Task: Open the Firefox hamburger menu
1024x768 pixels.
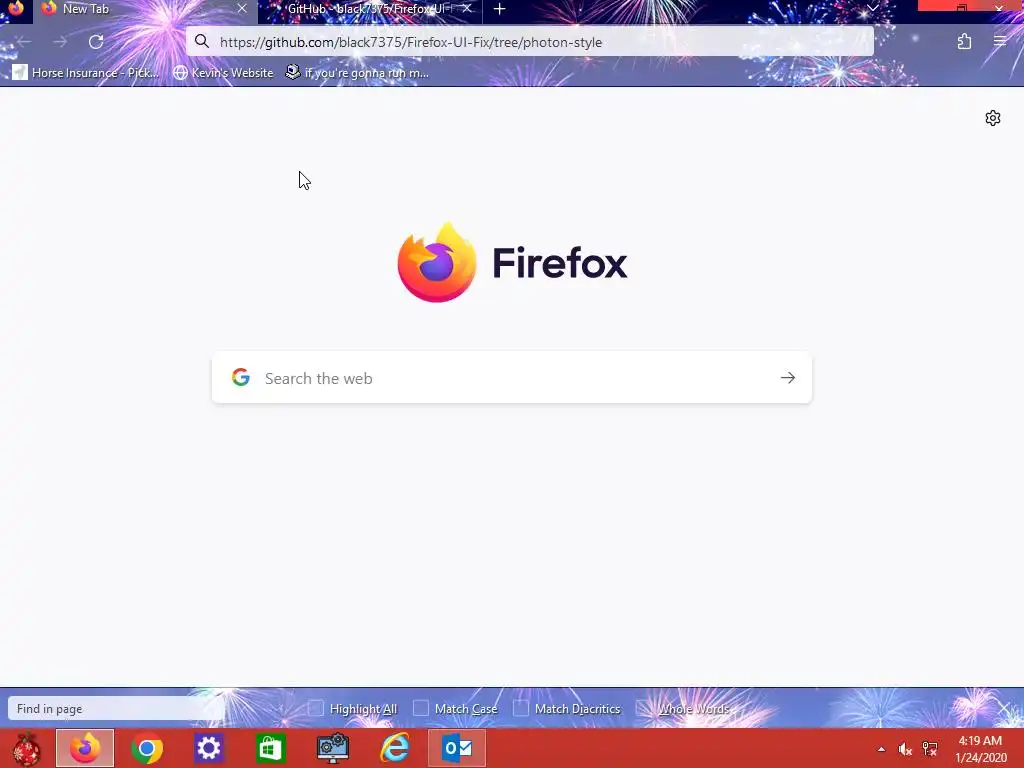Action: 1000,42
